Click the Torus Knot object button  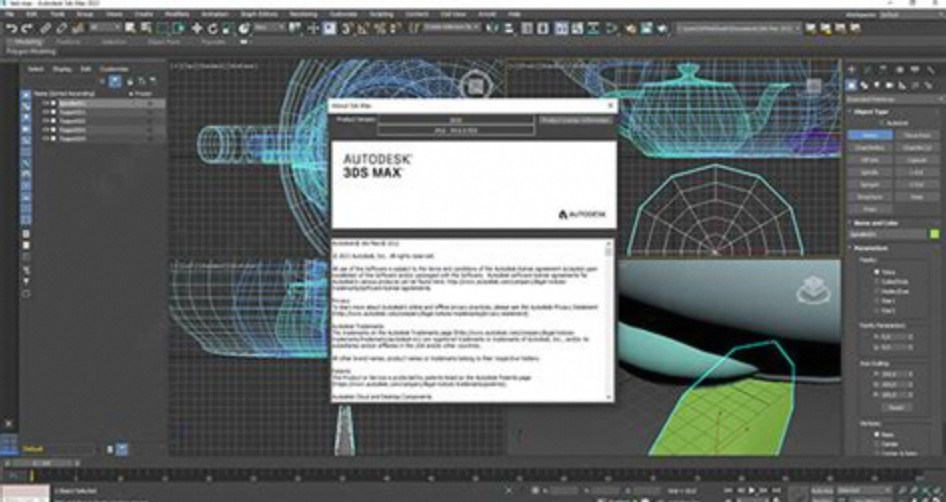(x=917, y=135)
